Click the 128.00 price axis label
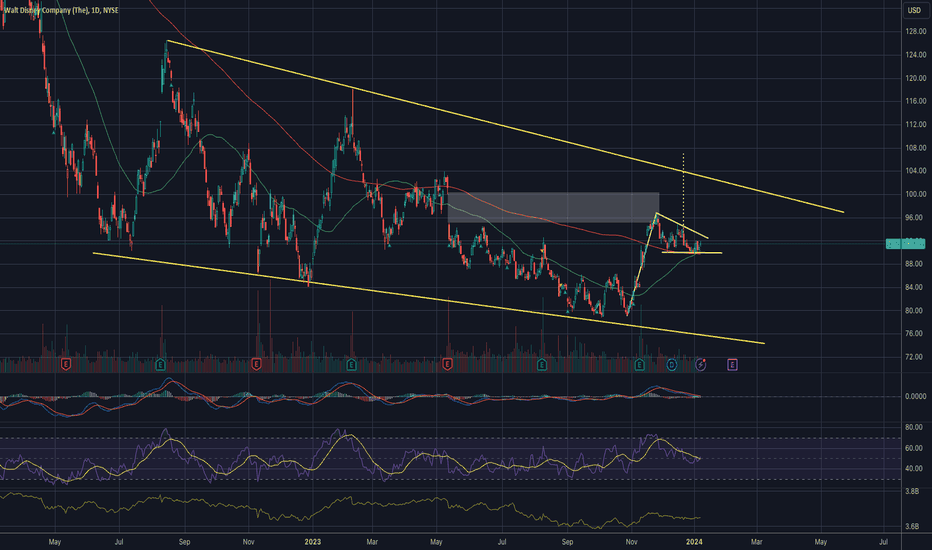The image size is (932, 550). coord(915,32)
